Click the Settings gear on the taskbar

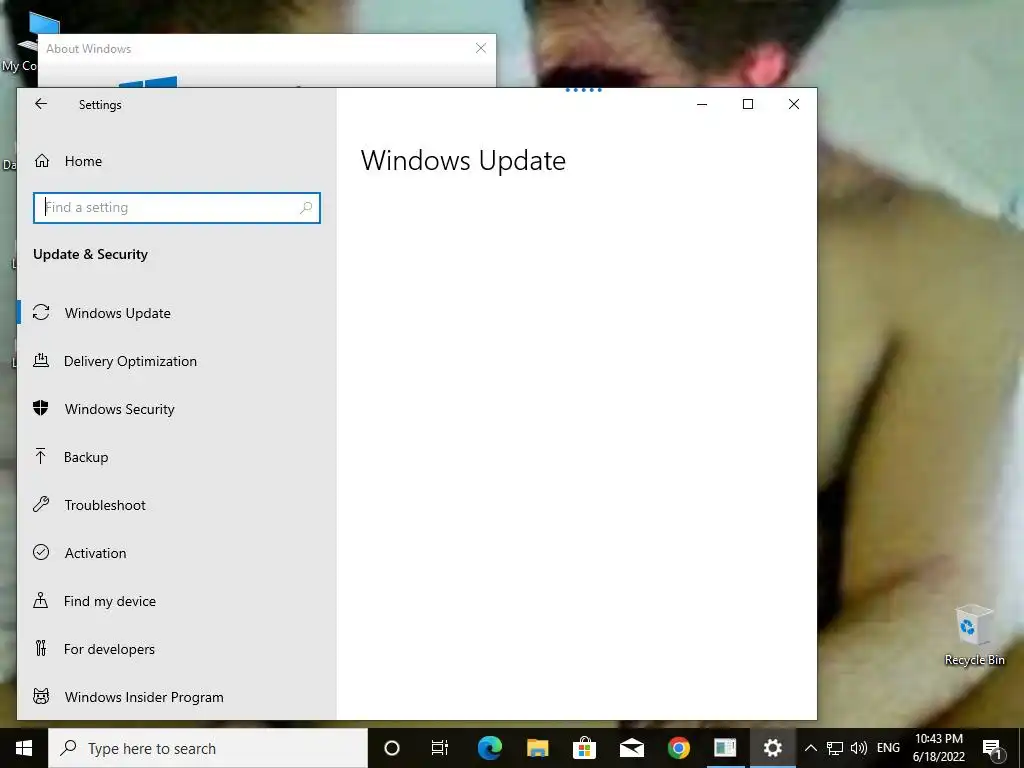click(x=773, y=748)
